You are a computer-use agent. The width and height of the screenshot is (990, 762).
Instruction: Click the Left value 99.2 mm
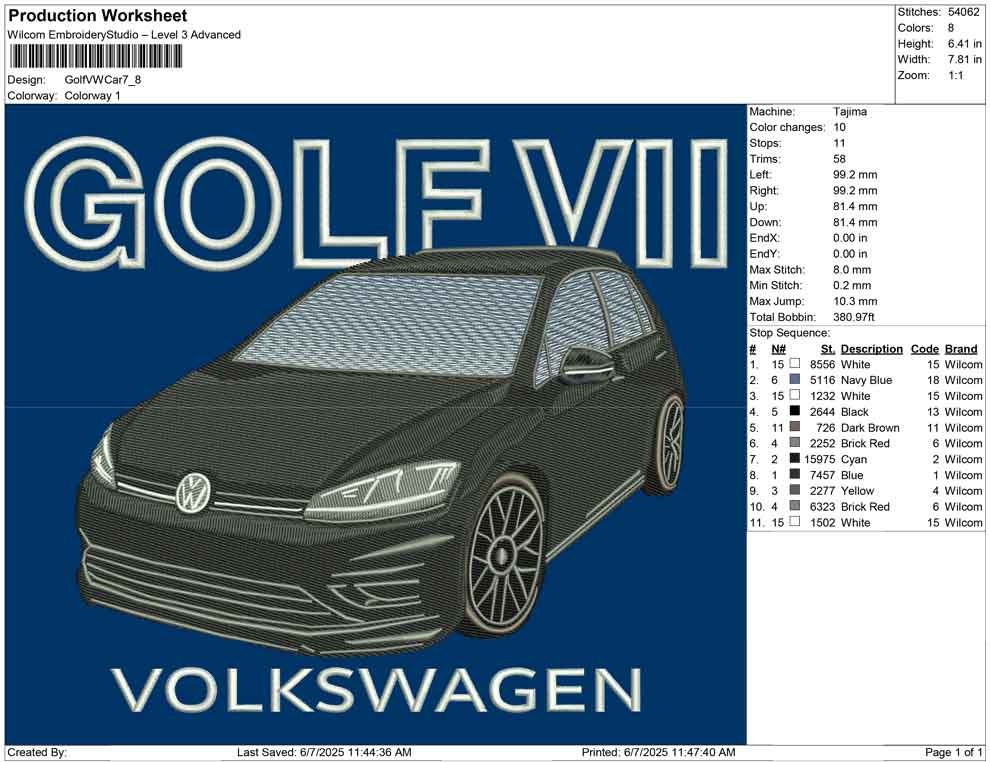pyautogui.click(x=855, y=175)
